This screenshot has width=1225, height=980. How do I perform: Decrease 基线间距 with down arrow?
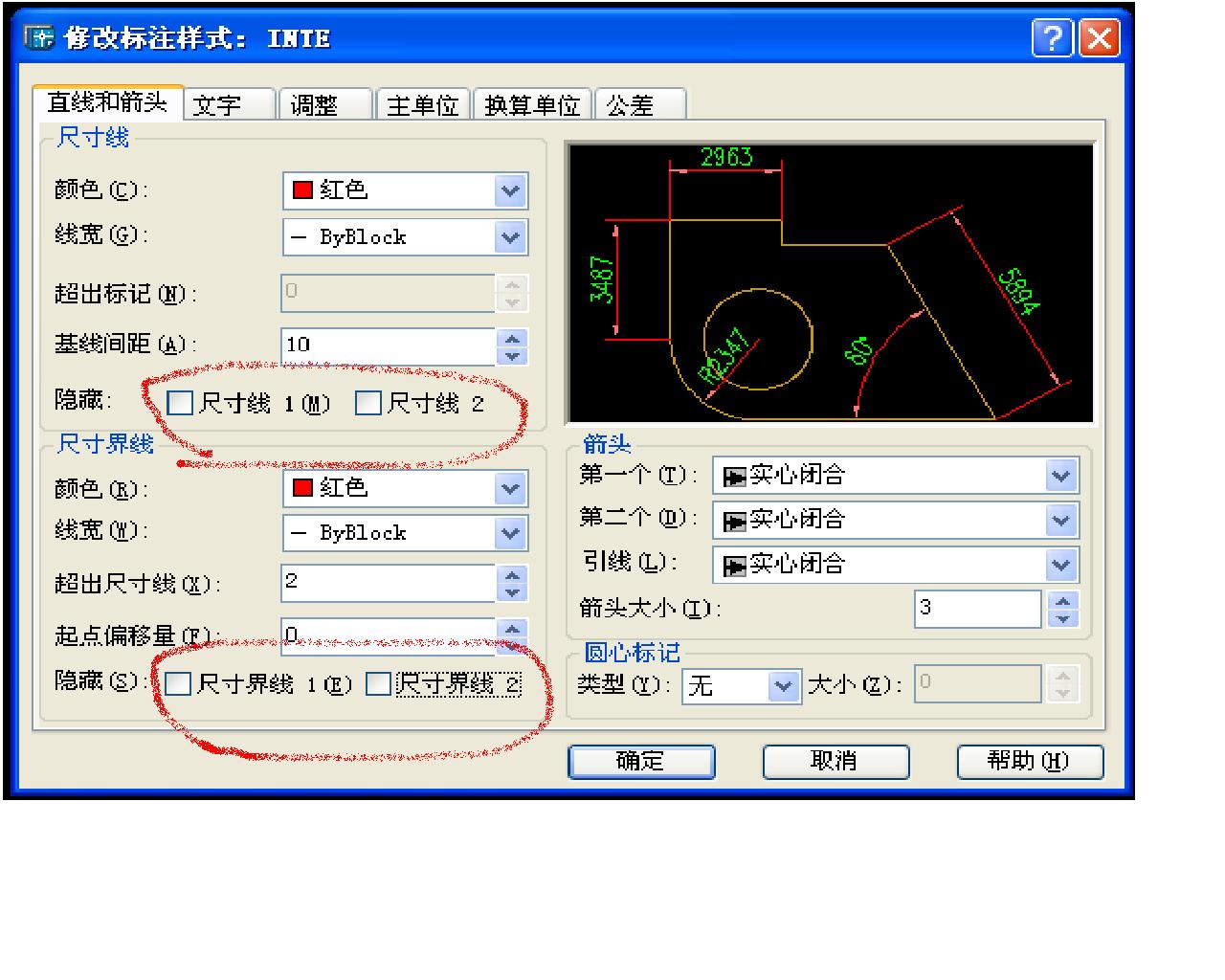click(x=513, y=356)
